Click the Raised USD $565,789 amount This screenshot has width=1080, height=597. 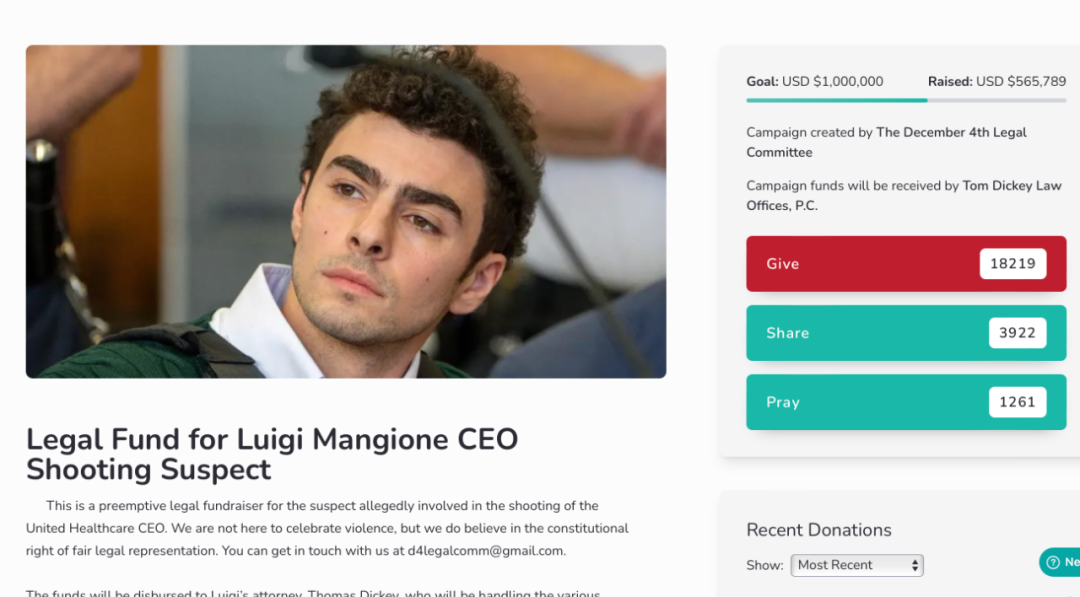[x=997, y=81]
